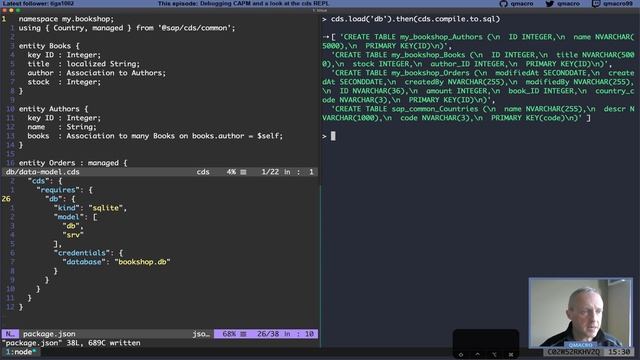Click the 'QMACRO' label on webcam overlay

point(580,345)
